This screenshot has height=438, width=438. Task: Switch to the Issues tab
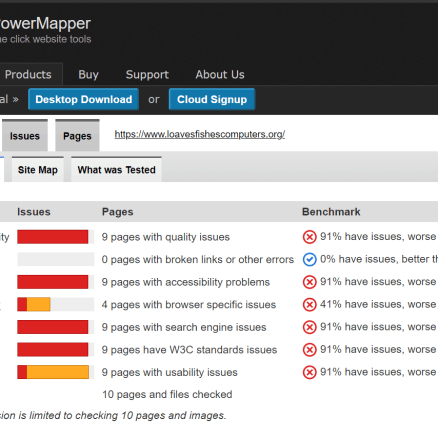[x=25, y=136]
